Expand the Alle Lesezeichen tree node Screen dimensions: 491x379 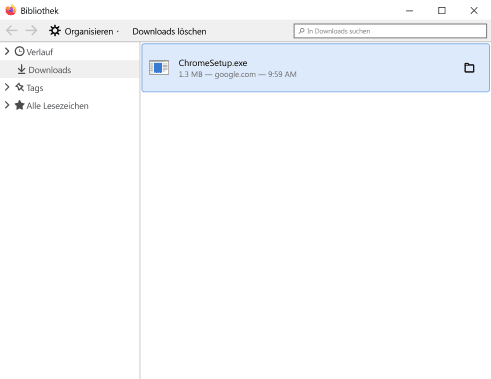(x=7, y=105)
